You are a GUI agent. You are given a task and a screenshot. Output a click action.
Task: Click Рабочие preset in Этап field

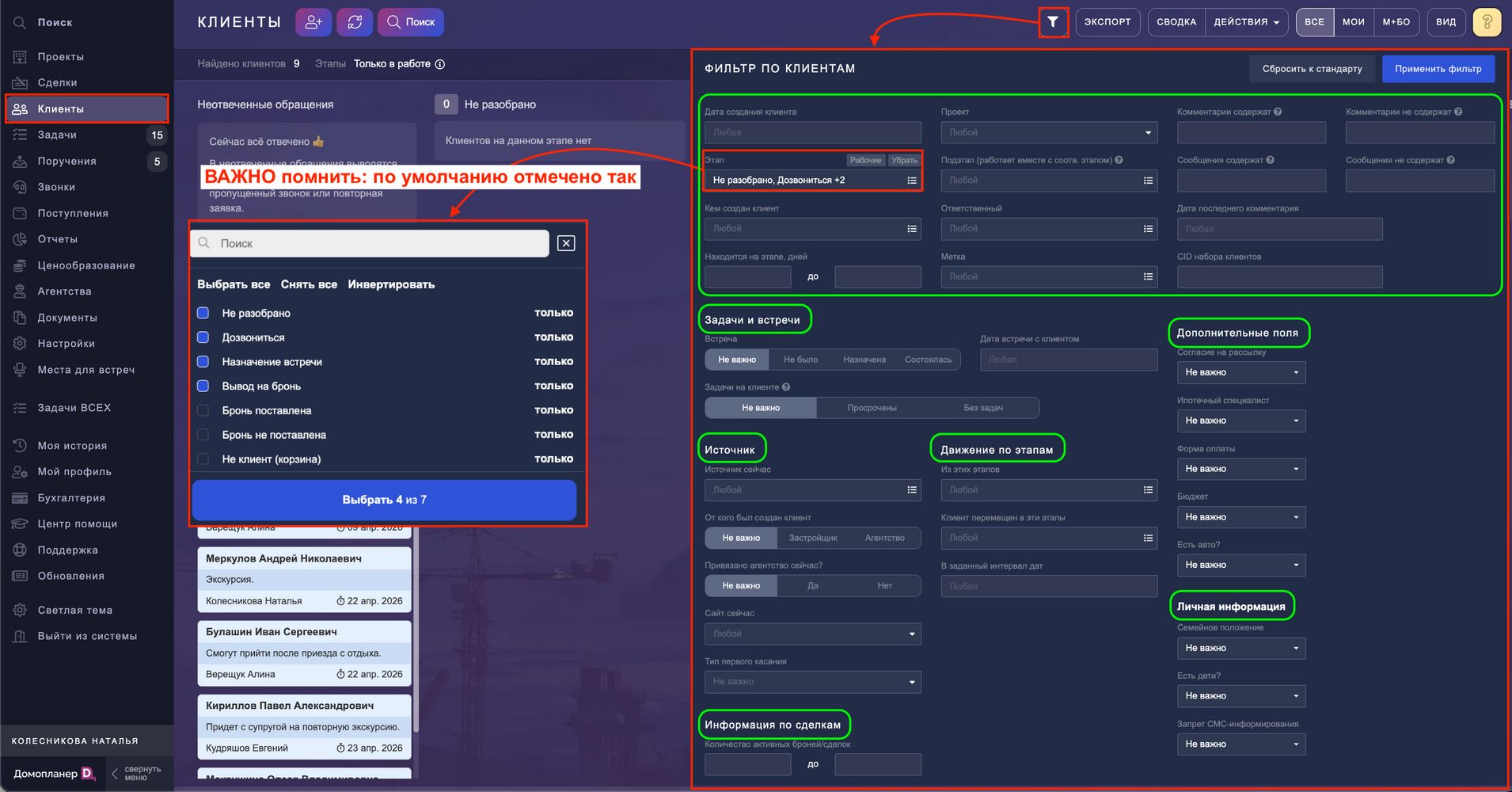865,160
